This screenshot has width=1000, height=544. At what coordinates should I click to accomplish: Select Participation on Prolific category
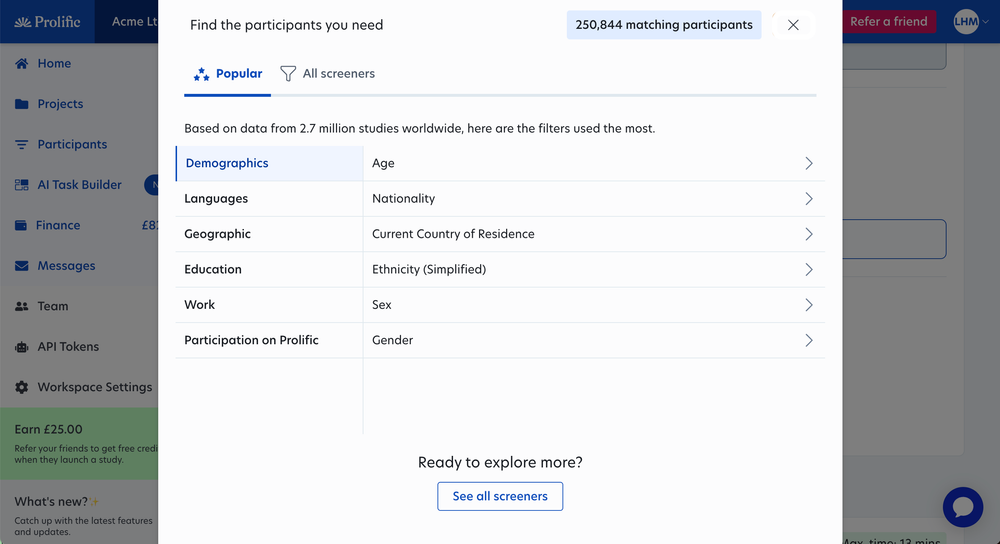tap(269, 341)
